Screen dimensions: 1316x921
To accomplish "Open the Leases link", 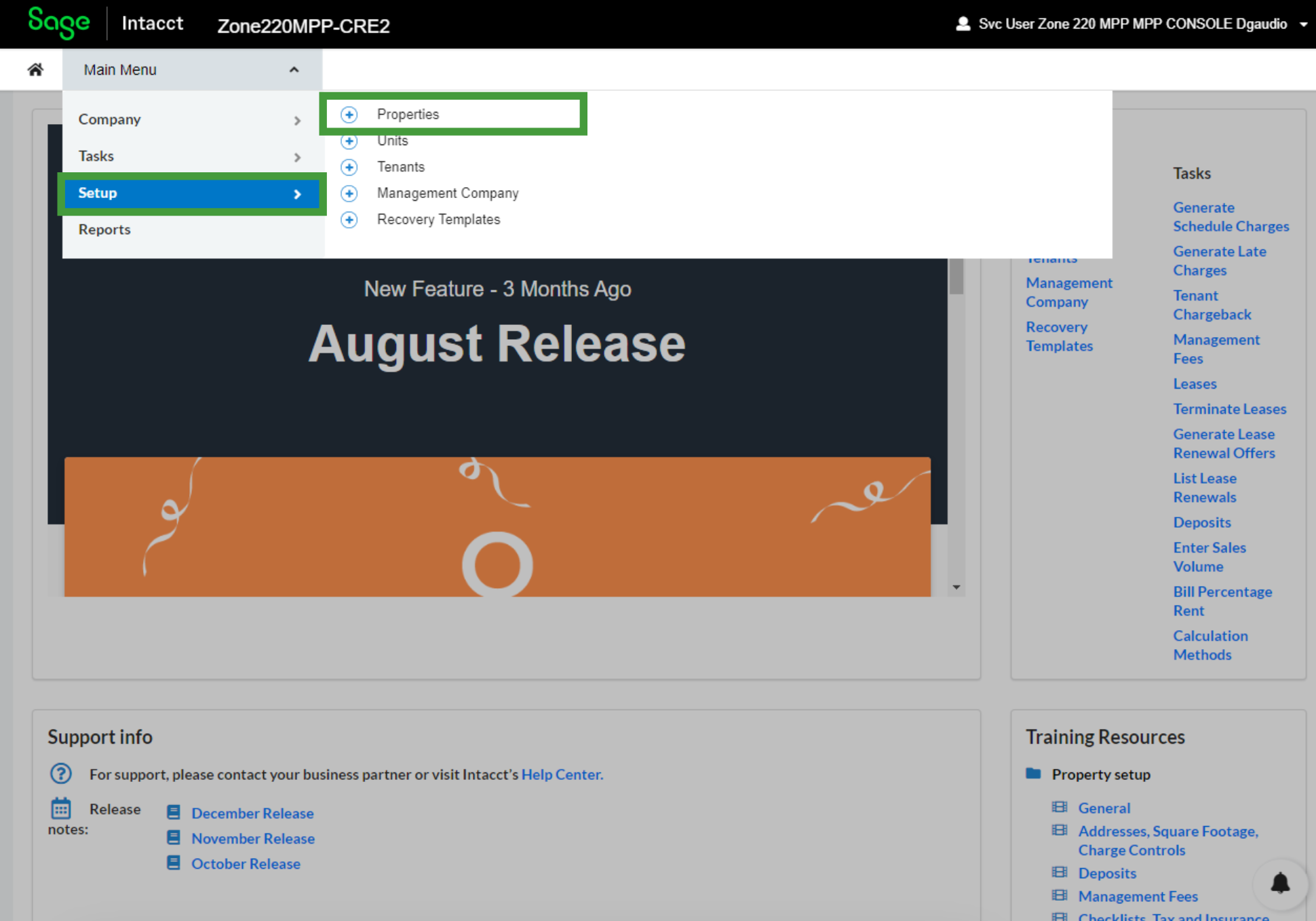I will 1195,384.
